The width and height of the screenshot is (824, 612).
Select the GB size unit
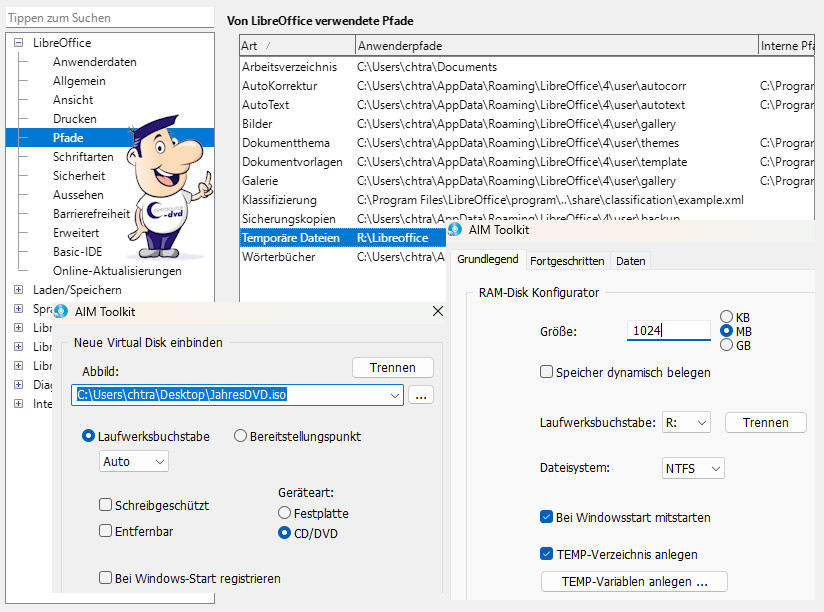726,345
